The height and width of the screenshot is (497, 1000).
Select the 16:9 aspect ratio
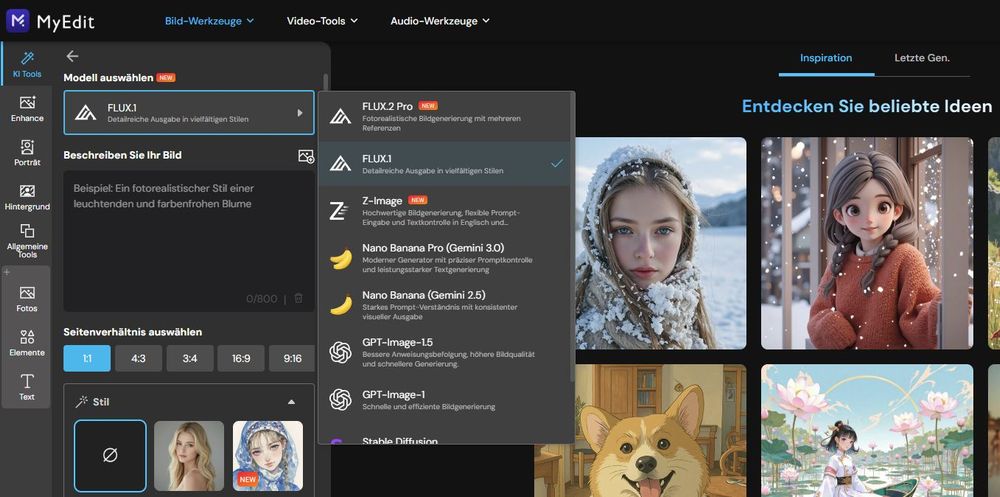[x=241, y=359]
